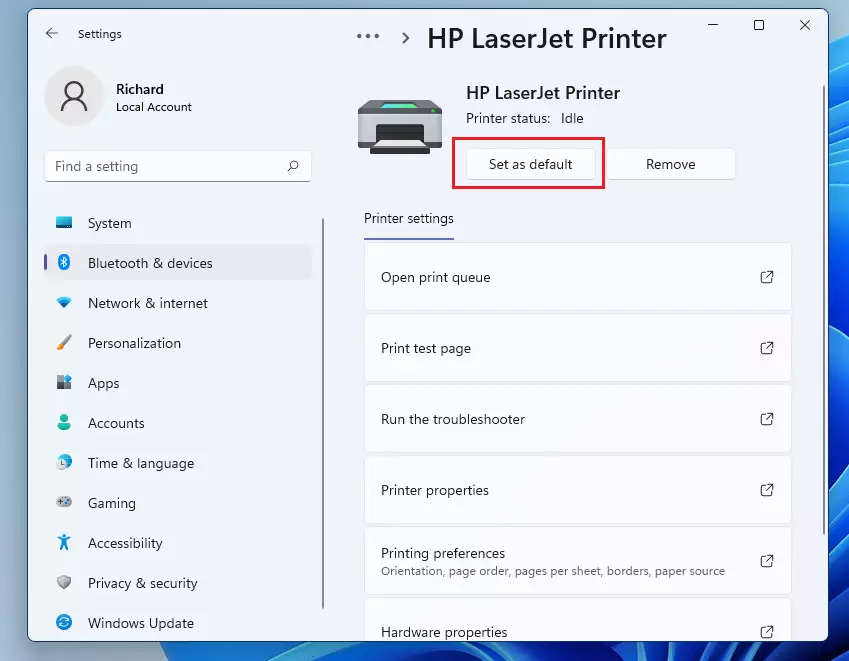Click the Settings title text
The image size is (849, 661).
pyautogui.click(x=100, y=34)
